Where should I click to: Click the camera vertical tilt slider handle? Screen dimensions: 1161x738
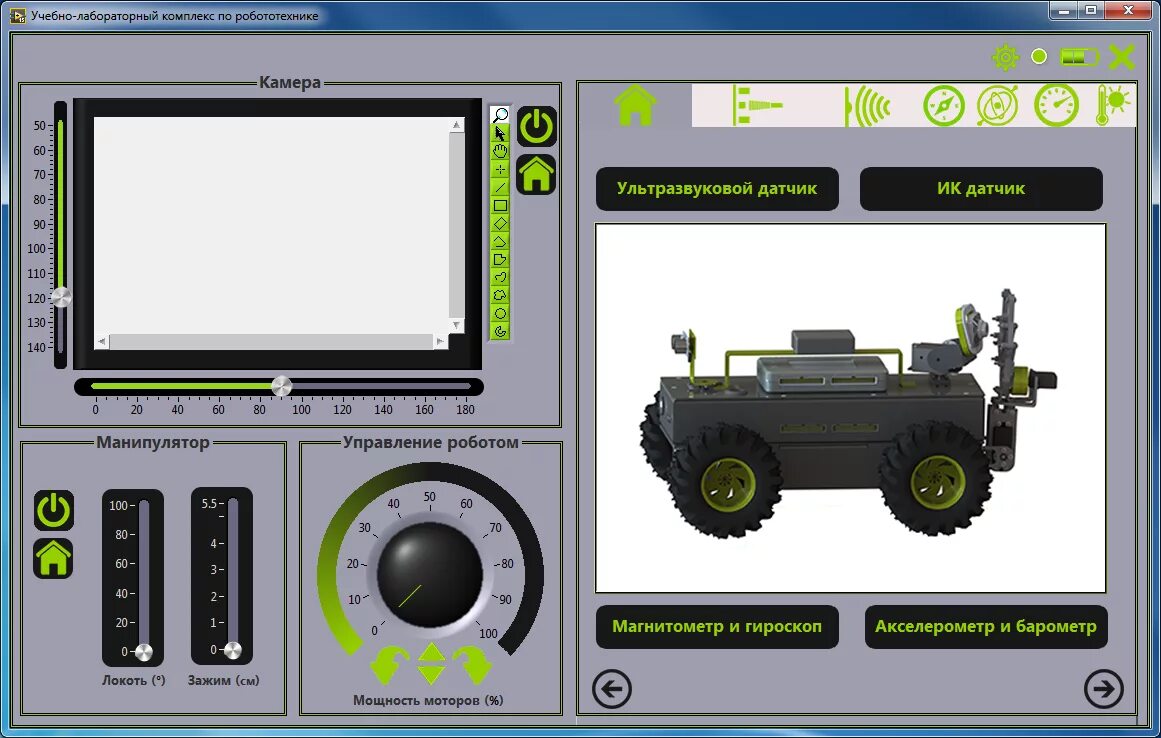tap(61, 298)
